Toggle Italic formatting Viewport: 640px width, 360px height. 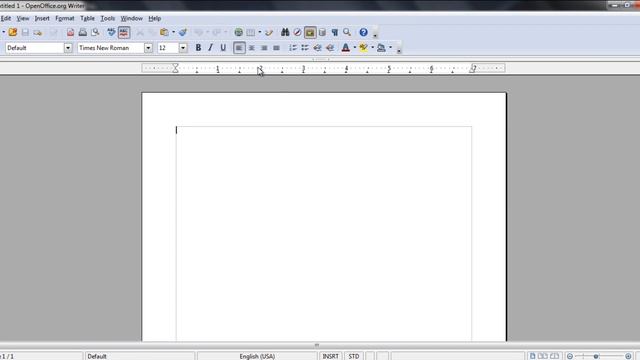click(x=211, y=48)
